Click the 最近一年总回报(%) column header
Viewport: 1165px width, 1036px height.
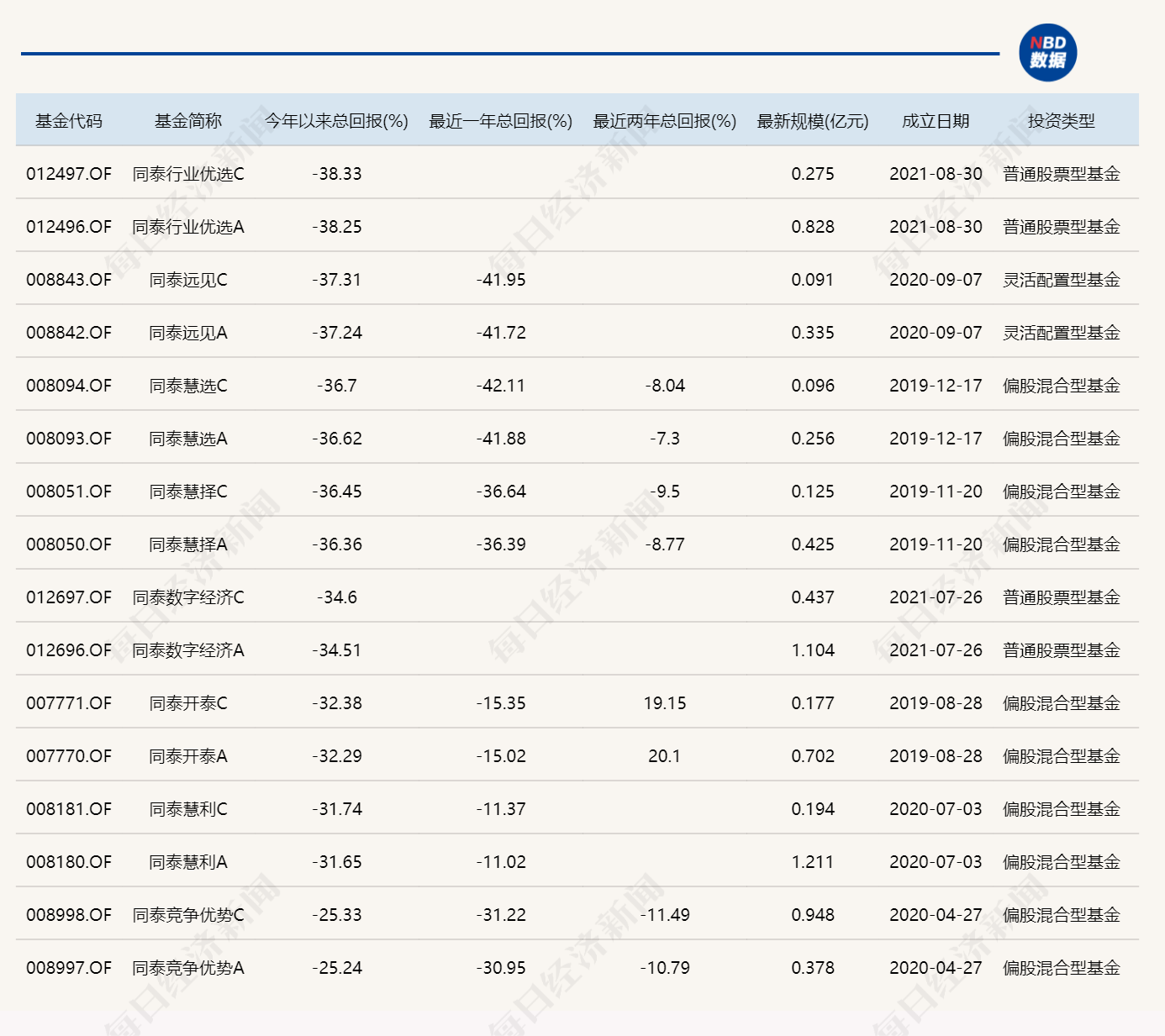pyautogui.click(x=500, y=121)
